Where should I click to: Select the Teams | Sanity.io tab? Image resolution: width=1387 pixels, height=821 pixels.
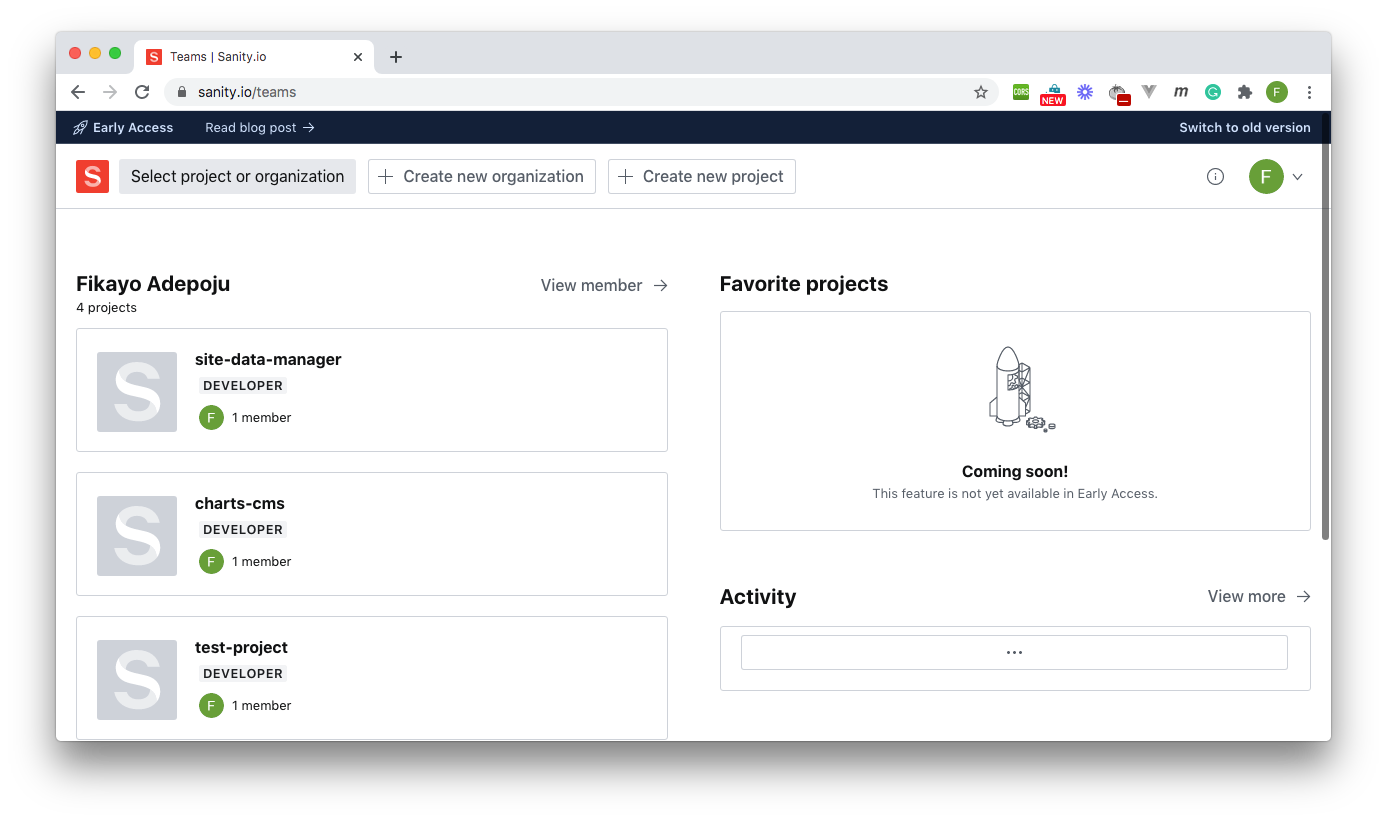tap(254, 57)
